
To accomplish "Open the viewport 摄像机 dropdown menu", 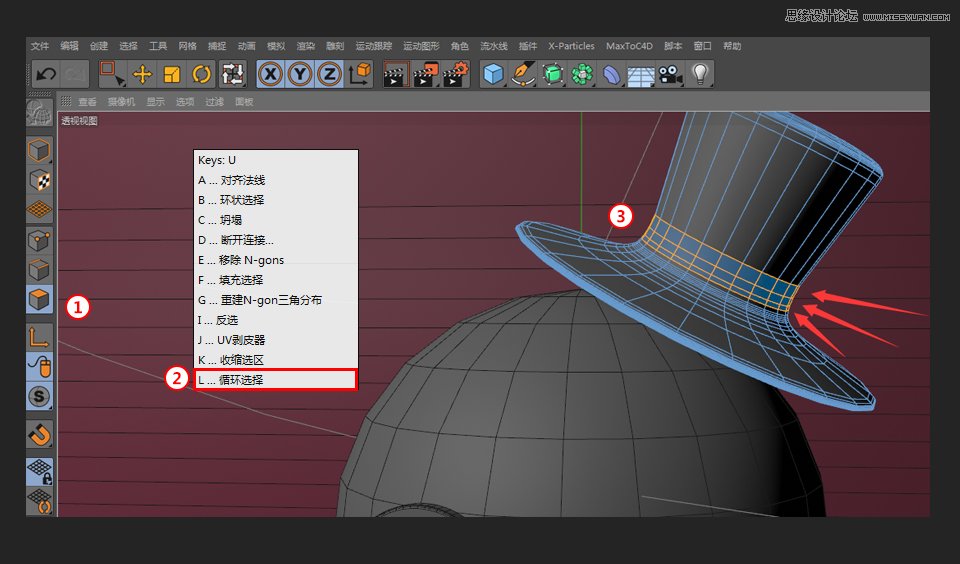I will [121, 102].
